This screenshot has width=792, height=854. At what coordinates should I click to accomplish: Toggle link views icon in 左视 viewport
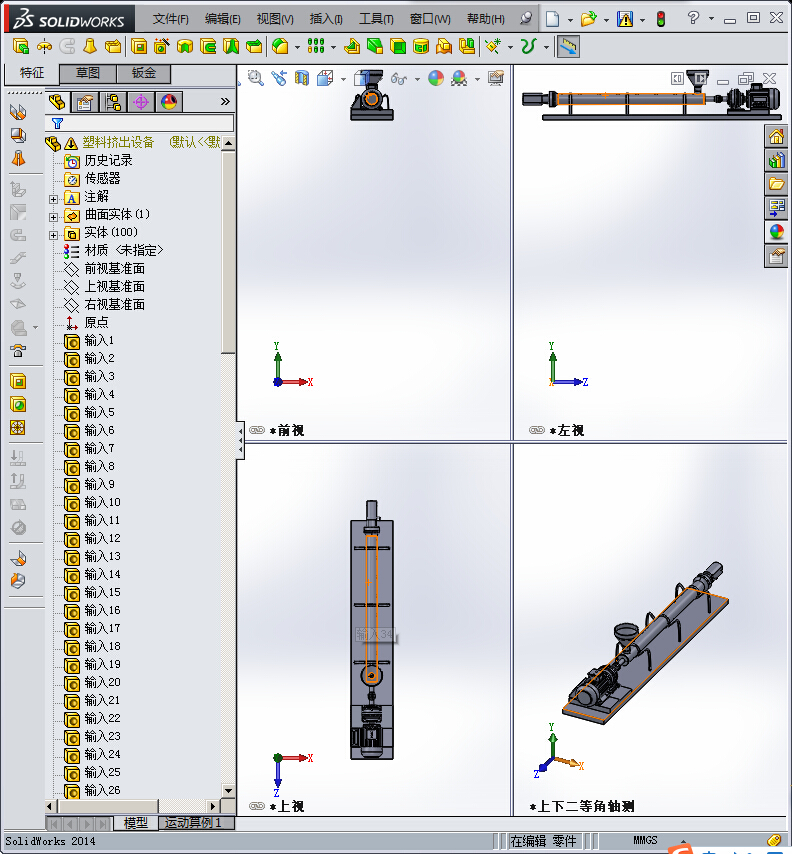point(537,430)
